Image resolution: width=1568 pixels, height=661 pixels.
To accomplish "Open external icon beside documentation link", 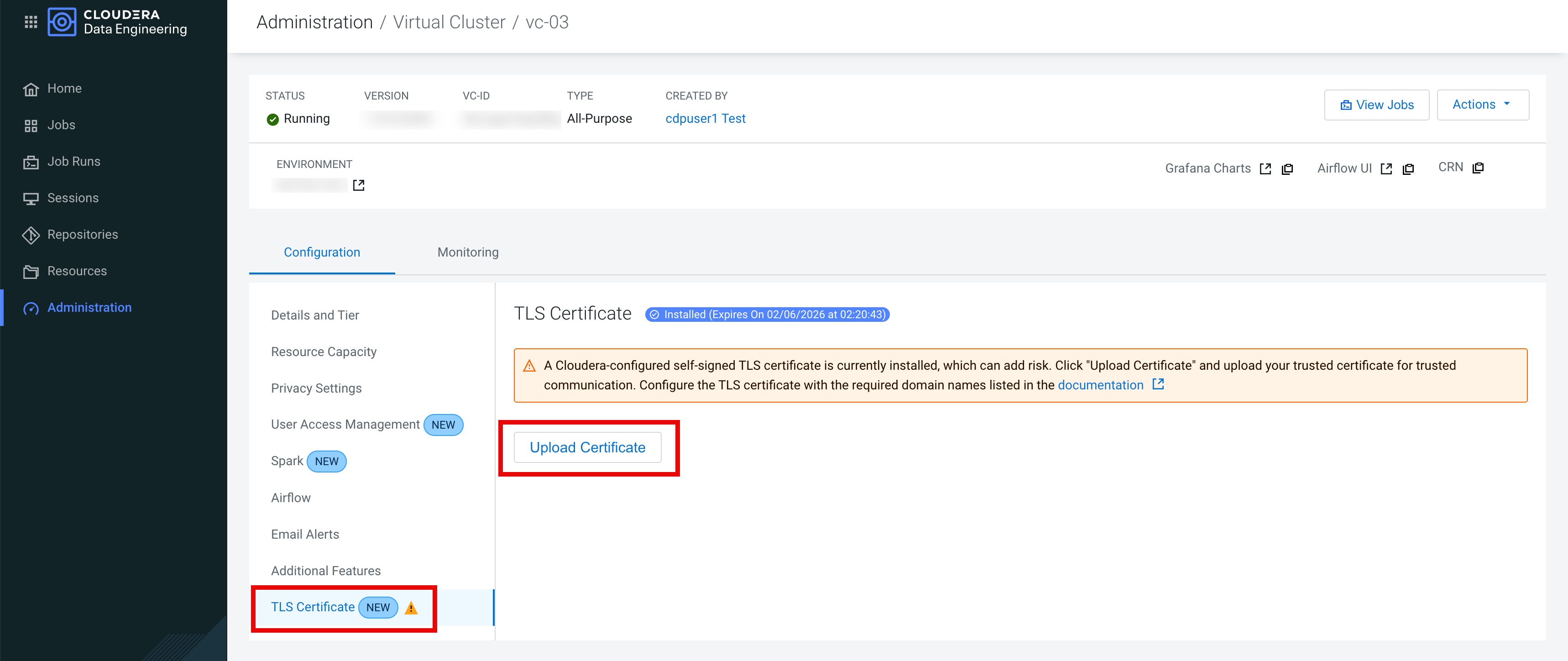I will tap(1158, 384).
